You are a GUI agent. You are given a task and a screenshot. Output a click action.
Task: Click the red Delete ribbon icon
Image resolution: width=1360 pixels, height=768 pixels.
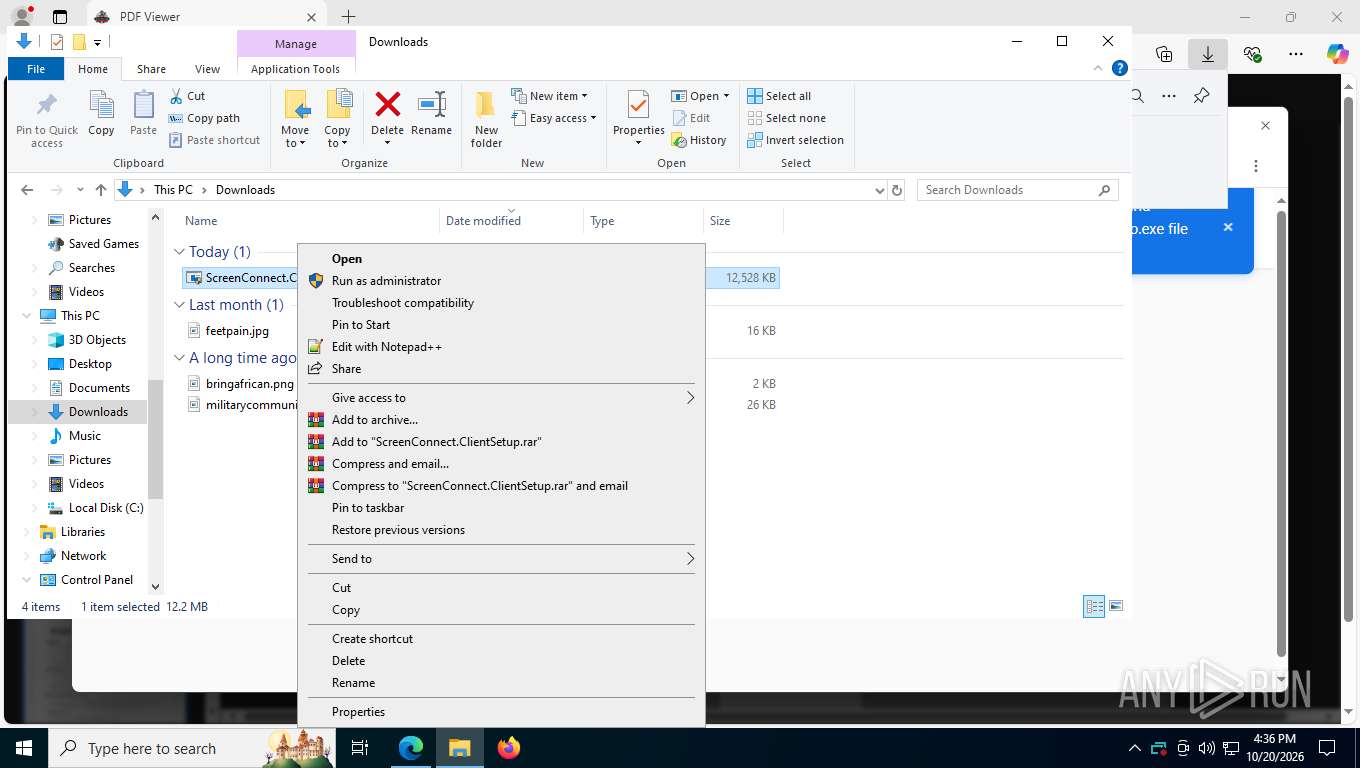387,104
